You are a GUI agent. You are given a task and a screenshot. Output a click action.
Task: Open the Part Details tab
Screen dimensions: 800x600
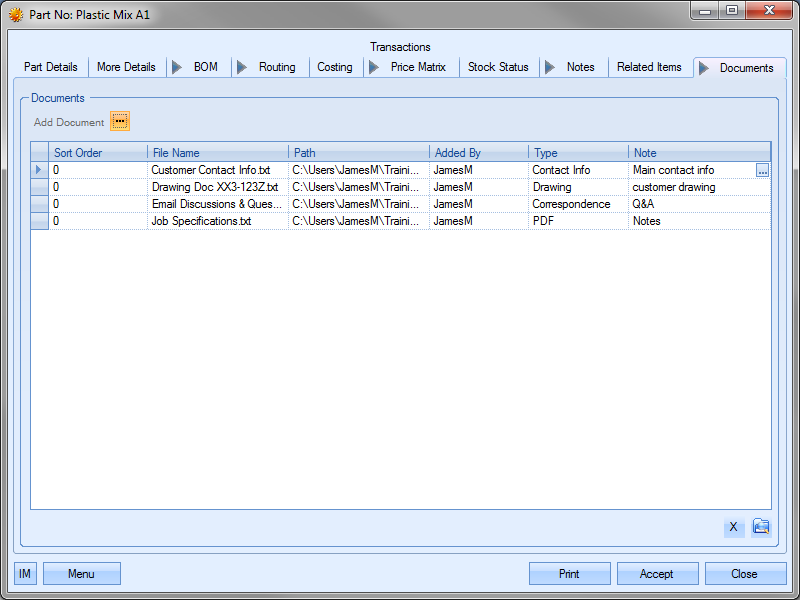tap(51, 67)
